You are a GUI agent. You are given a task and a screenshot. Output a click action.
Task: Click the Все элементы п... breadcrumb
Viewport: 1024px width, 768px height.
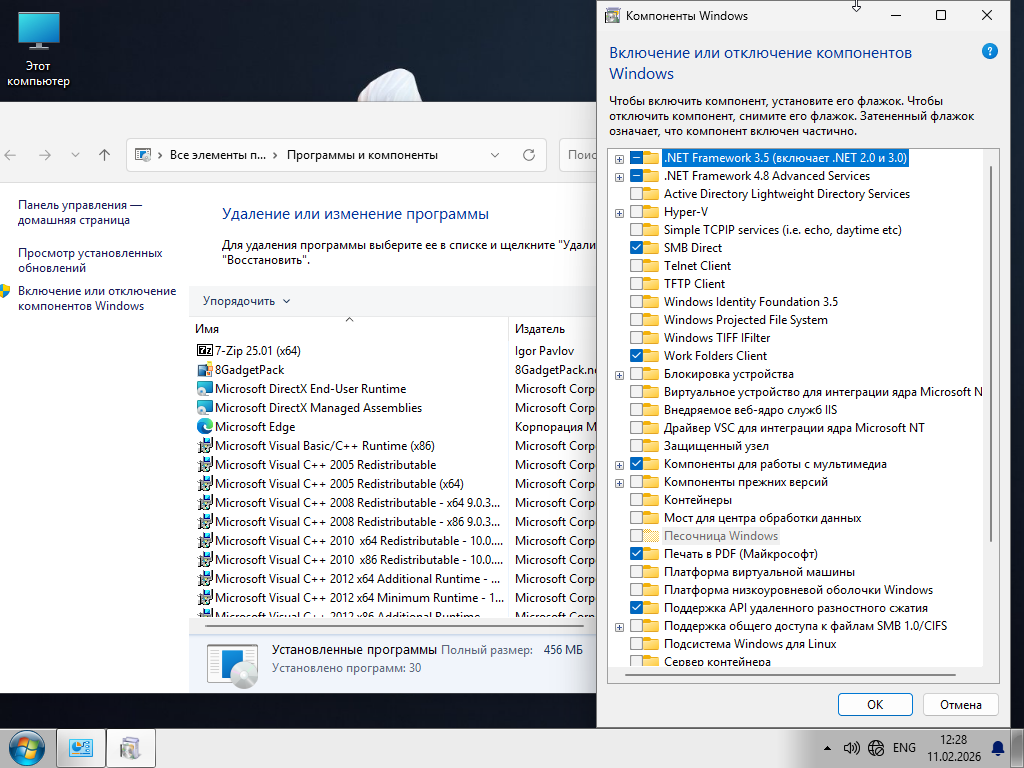point(217,155)
